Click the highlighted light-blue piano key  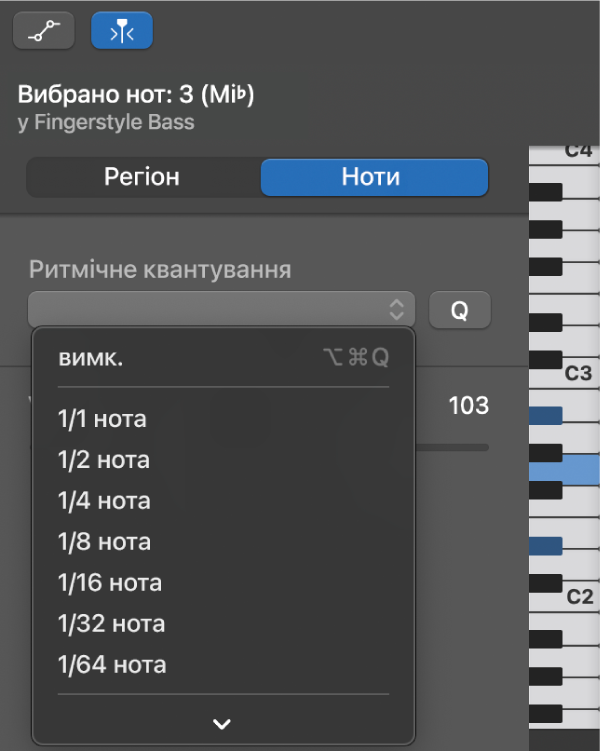(581, 470)
